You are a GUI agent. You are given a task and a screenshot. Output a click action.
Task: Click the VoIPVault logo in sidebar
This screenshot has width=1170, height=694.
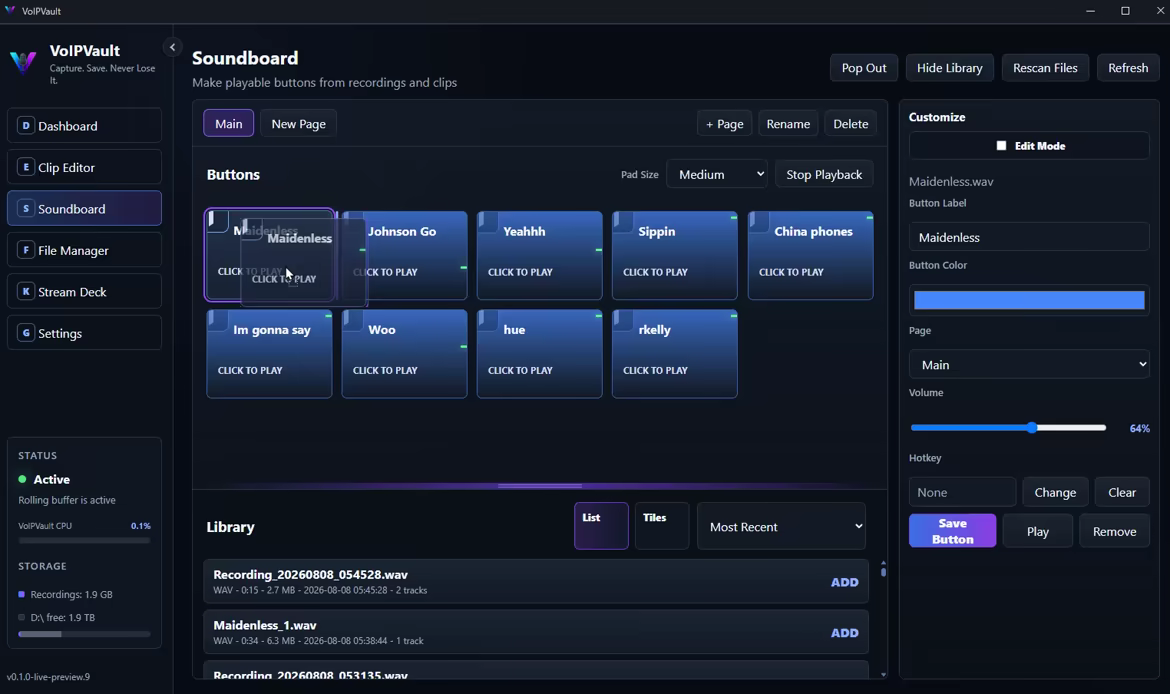[23, 61]
